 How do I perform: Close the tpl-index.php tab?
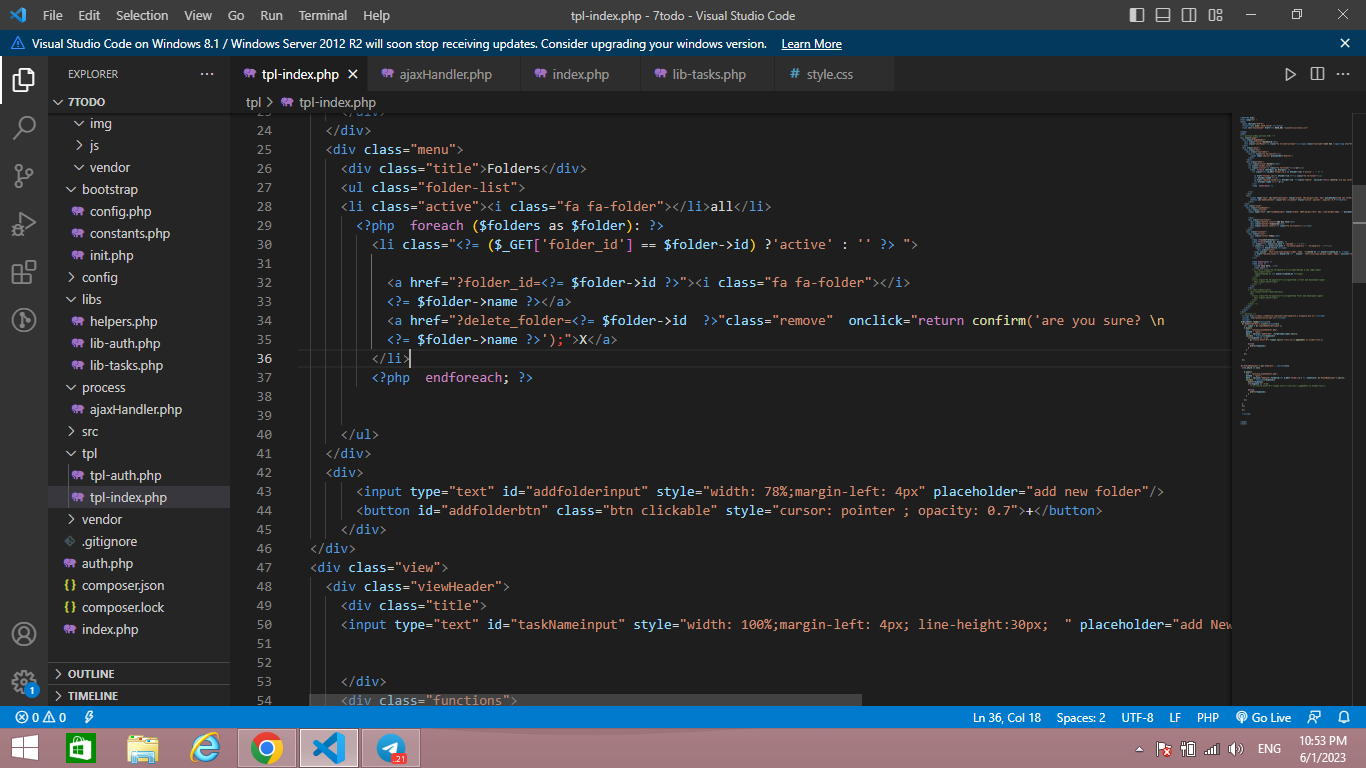352,74
